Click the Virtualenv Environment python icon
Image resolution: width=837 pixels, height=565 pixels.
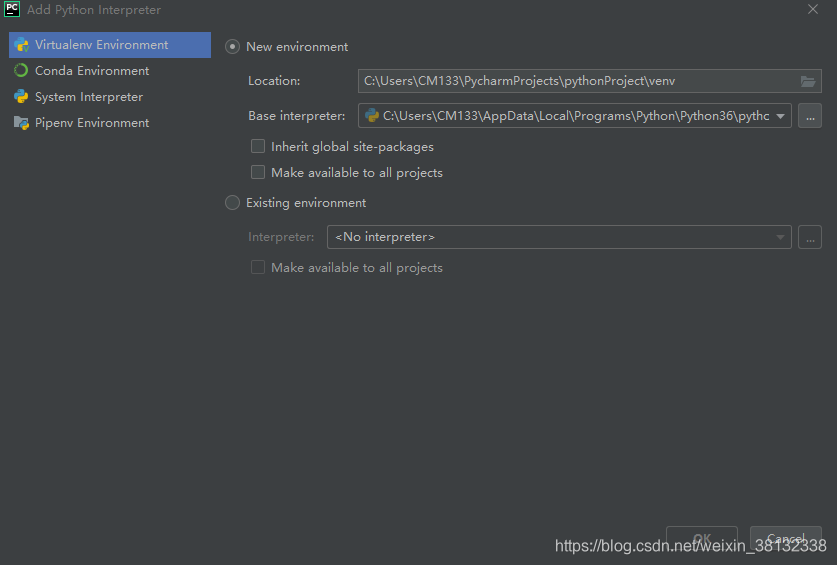(21, 45)
